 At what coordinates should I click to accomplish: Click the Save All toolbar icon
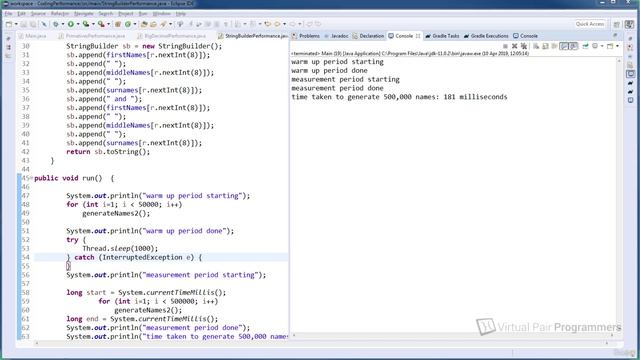pos(33,24)
